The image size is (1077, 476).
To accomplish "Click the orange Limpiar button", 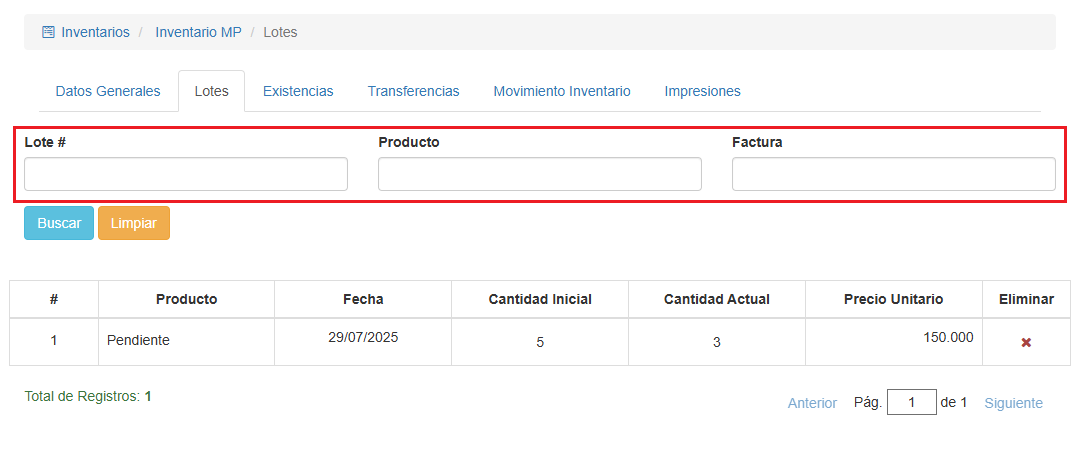I will pyautogui.click(x=134, y=223).
